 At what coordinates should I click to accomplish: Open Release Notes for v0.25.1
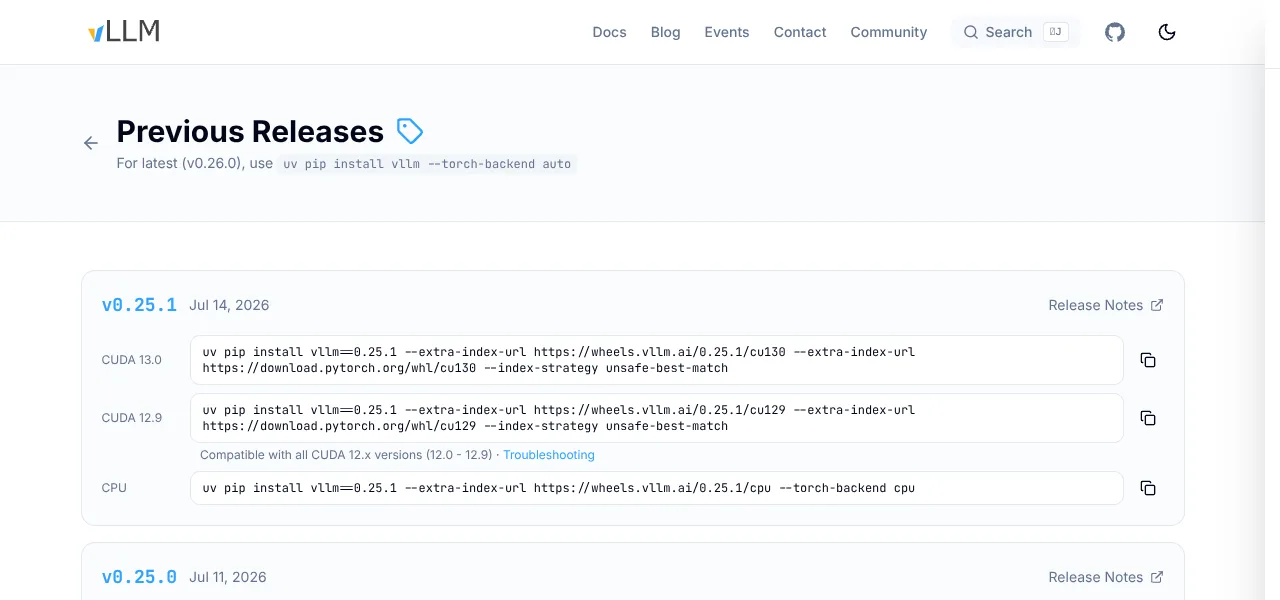click(1106, 305)
